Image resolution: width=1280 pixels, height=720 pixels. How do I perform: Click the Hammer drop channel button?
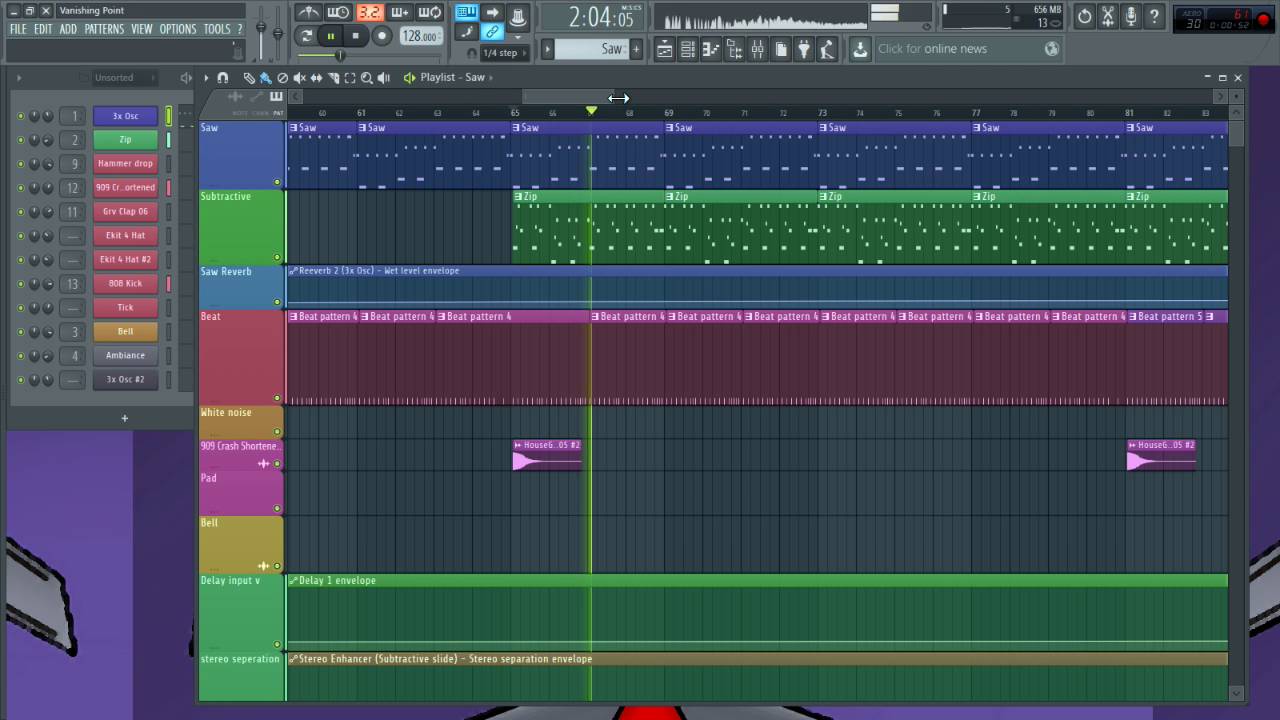point(125,164)
